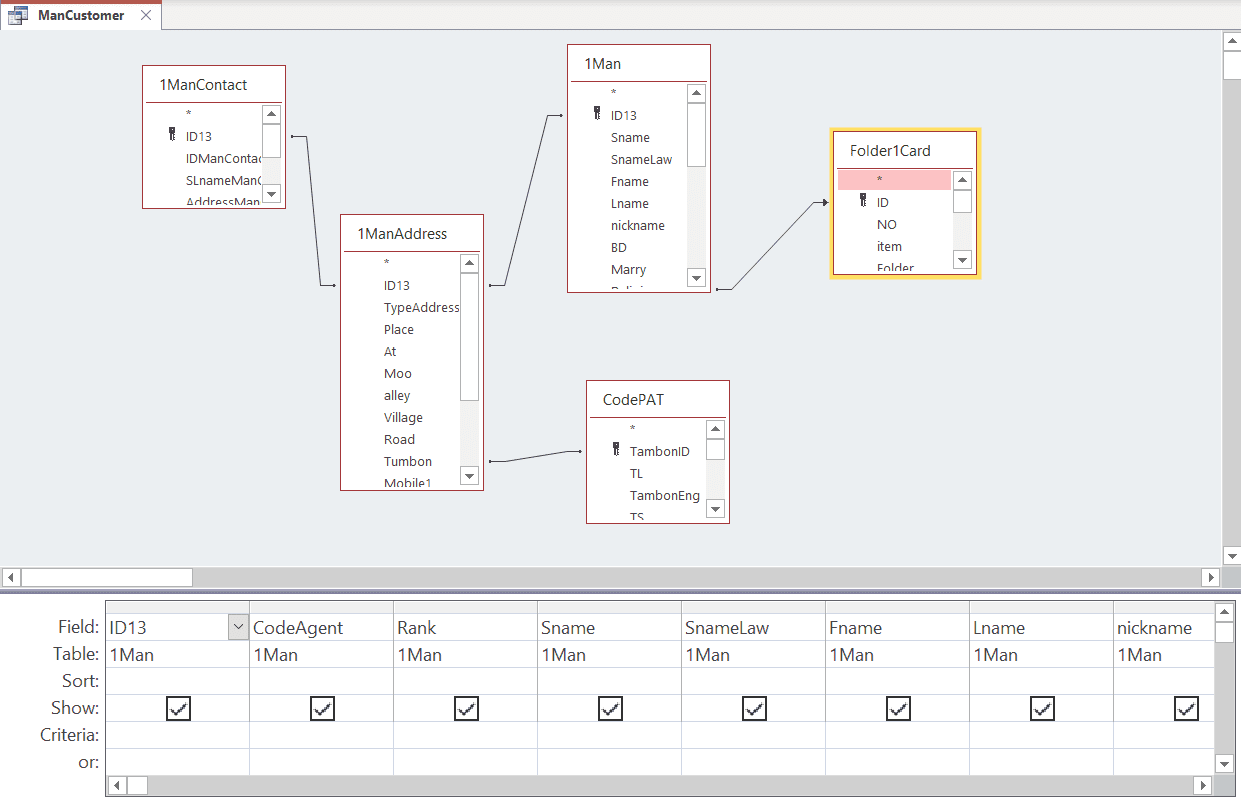Image resolution: width=1241 pixels, height=802 pixels.
Task: Select the Folder1Card table title
Action: click(890, 151)
